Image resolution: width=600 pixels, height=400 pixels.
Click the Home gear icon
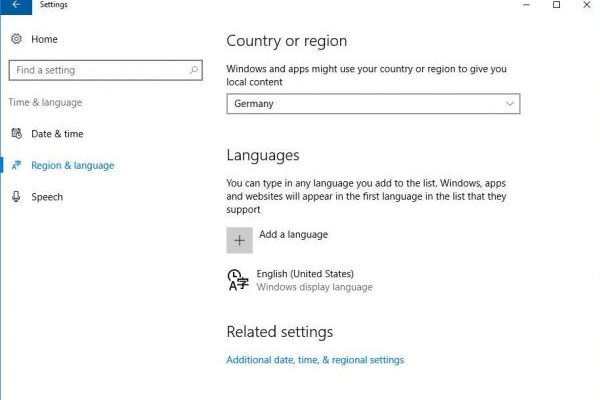point(16,39)
